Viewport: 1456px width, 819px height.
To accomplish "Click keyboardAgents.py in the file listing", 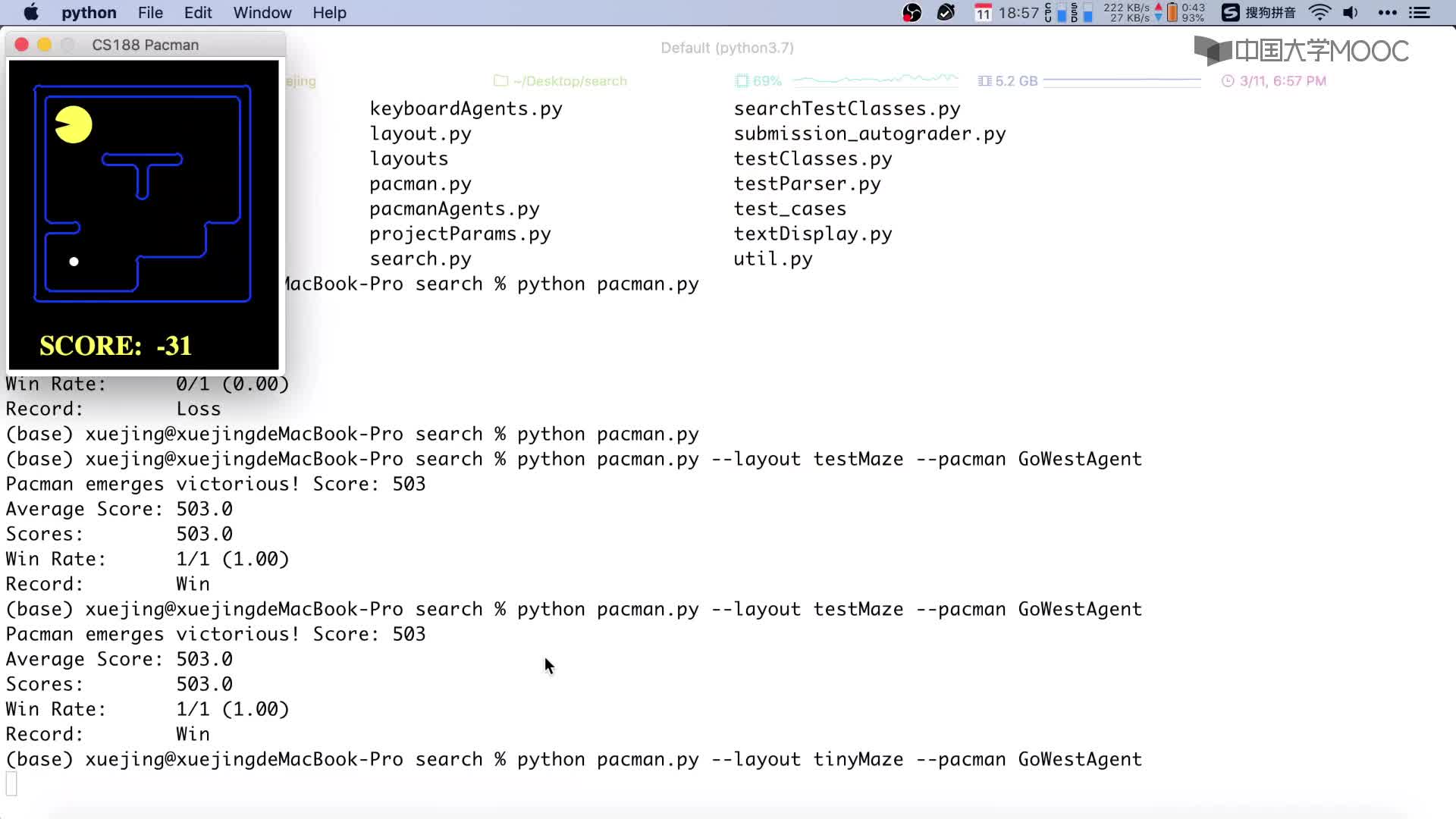I will [466, 109].
